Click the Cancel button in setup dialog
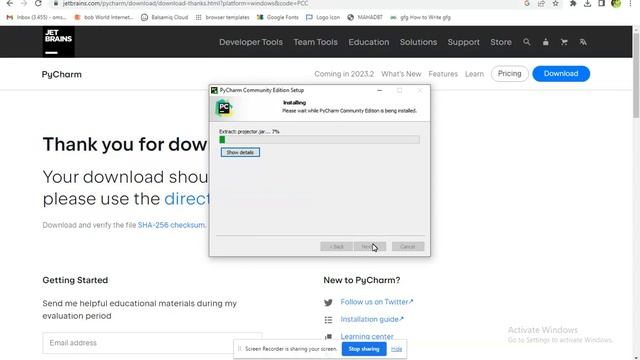The image size is (640, 360). [x=408, y=247]
